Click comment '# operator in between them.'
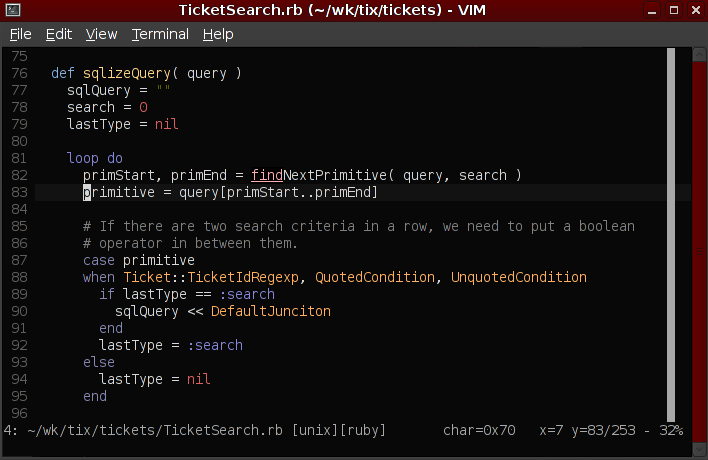Screen dimensions: 708x460 pos(190,243)
